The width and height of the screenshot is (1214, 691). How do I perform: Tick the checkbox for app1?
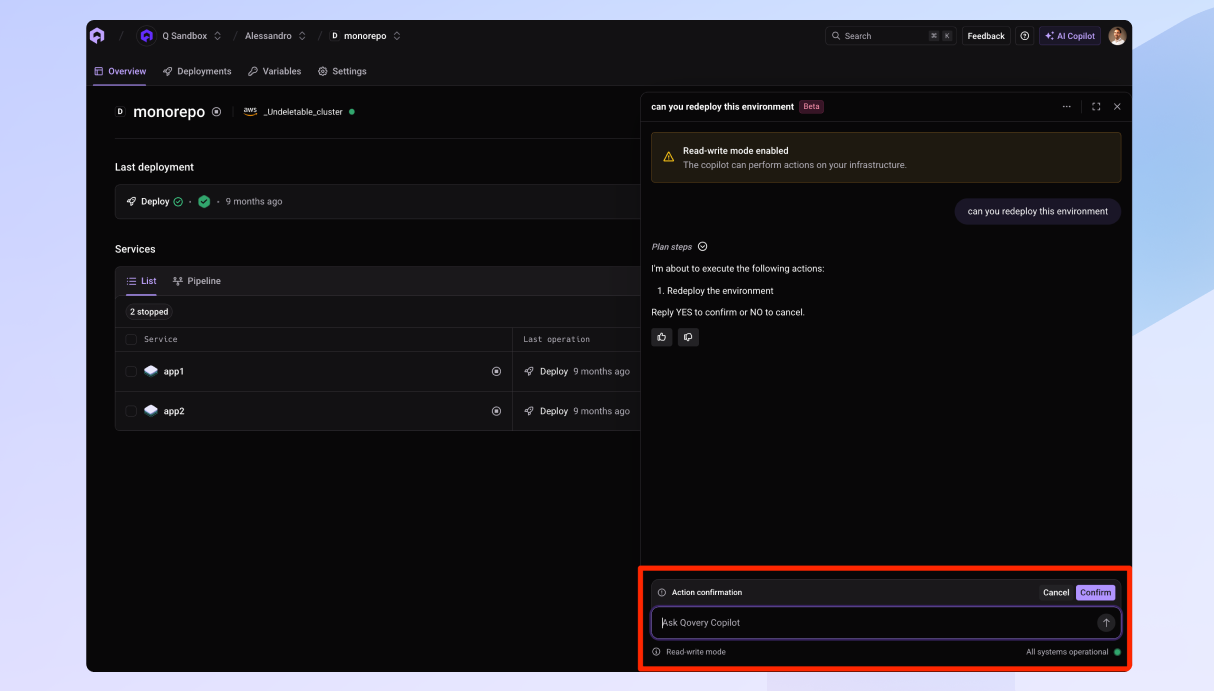point(131,371)
